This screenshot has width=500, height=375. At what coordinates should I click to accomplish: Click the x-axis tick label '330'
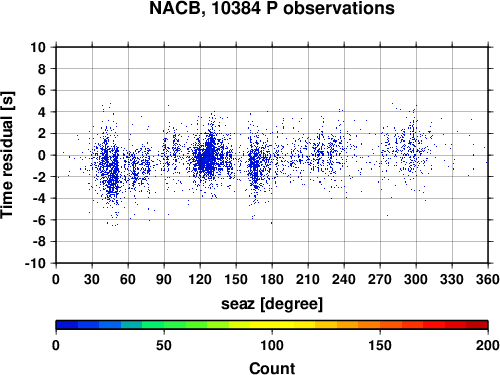(x=452, y=279)
